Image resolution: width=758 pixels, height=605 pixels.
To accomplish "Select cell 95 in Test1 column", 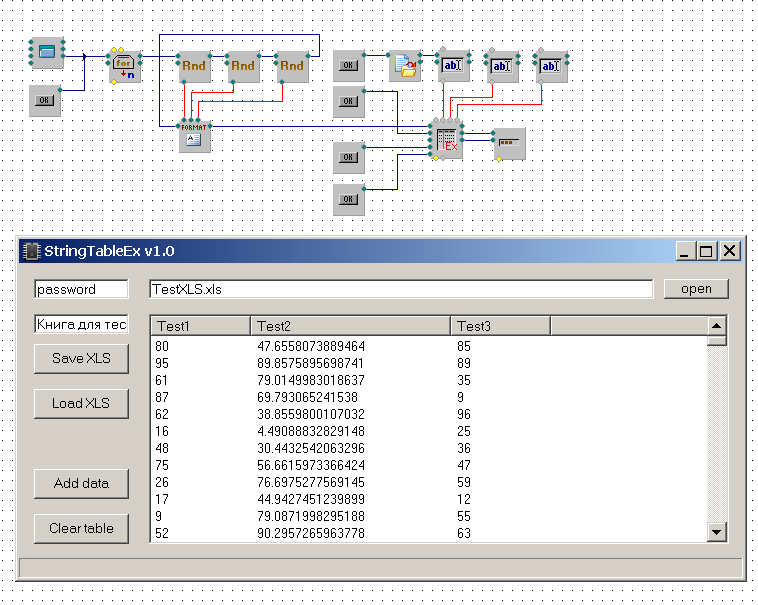I will point(162,363).
